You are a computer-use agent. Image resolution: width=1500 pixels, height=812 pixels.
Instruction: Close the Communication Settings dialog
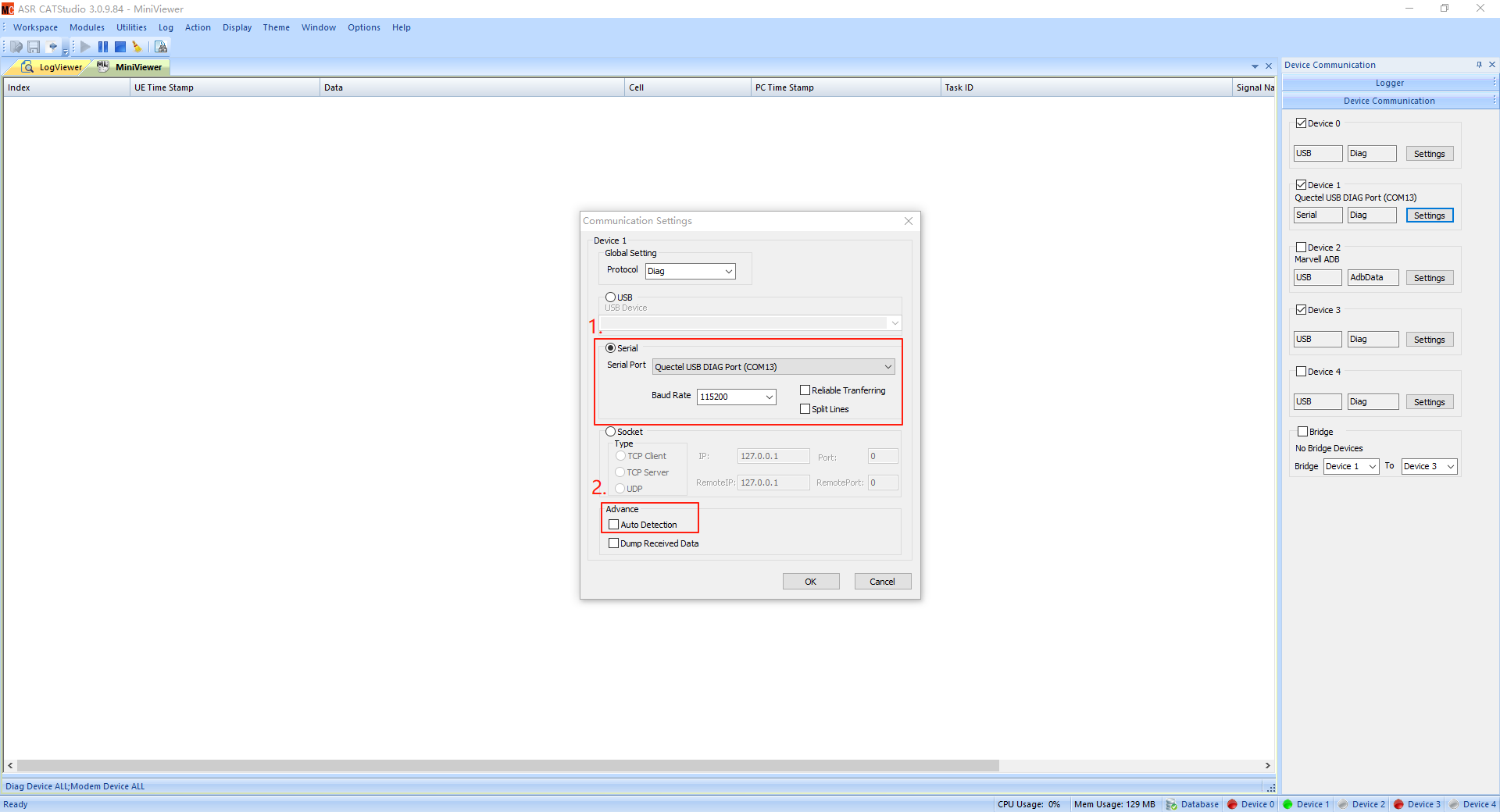909,221
